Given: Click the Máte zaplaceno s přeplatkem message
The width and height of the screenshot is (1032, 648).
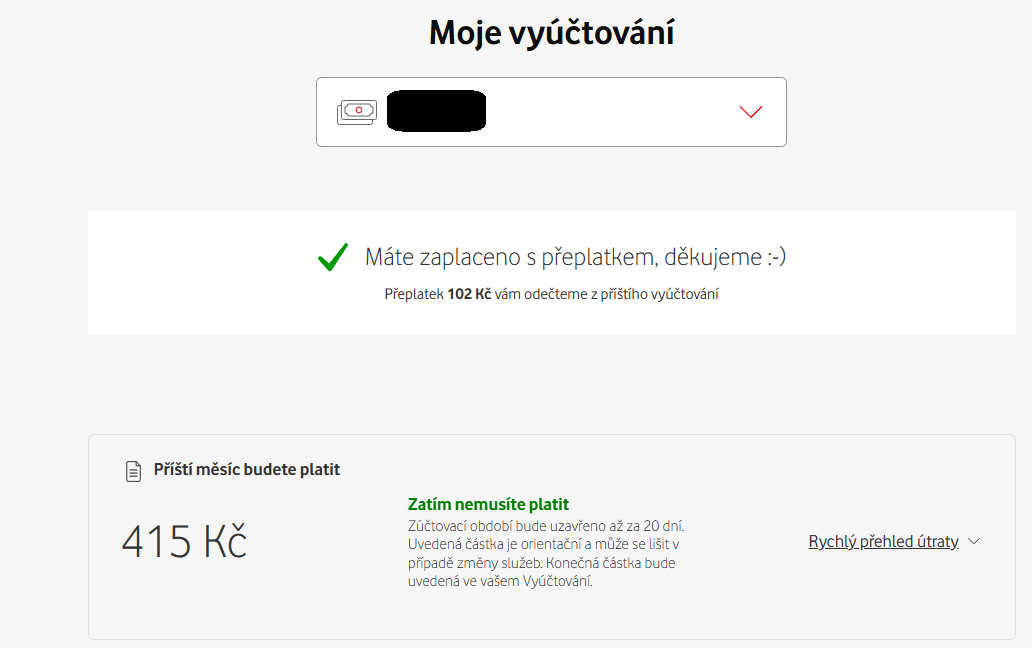Looking at the screenshot, I should [x=575, y=257].
